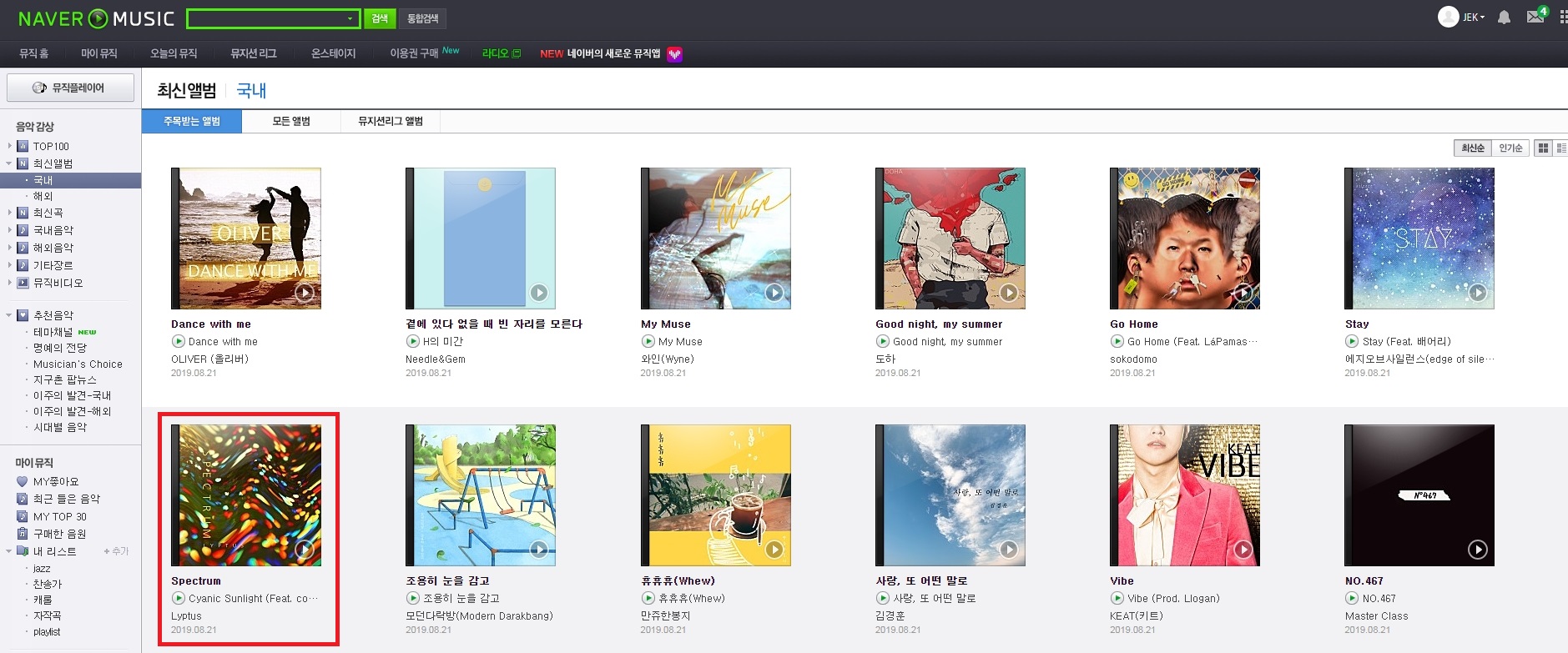Open 마이 뮤직 in the top menu

tap(98, 53)
